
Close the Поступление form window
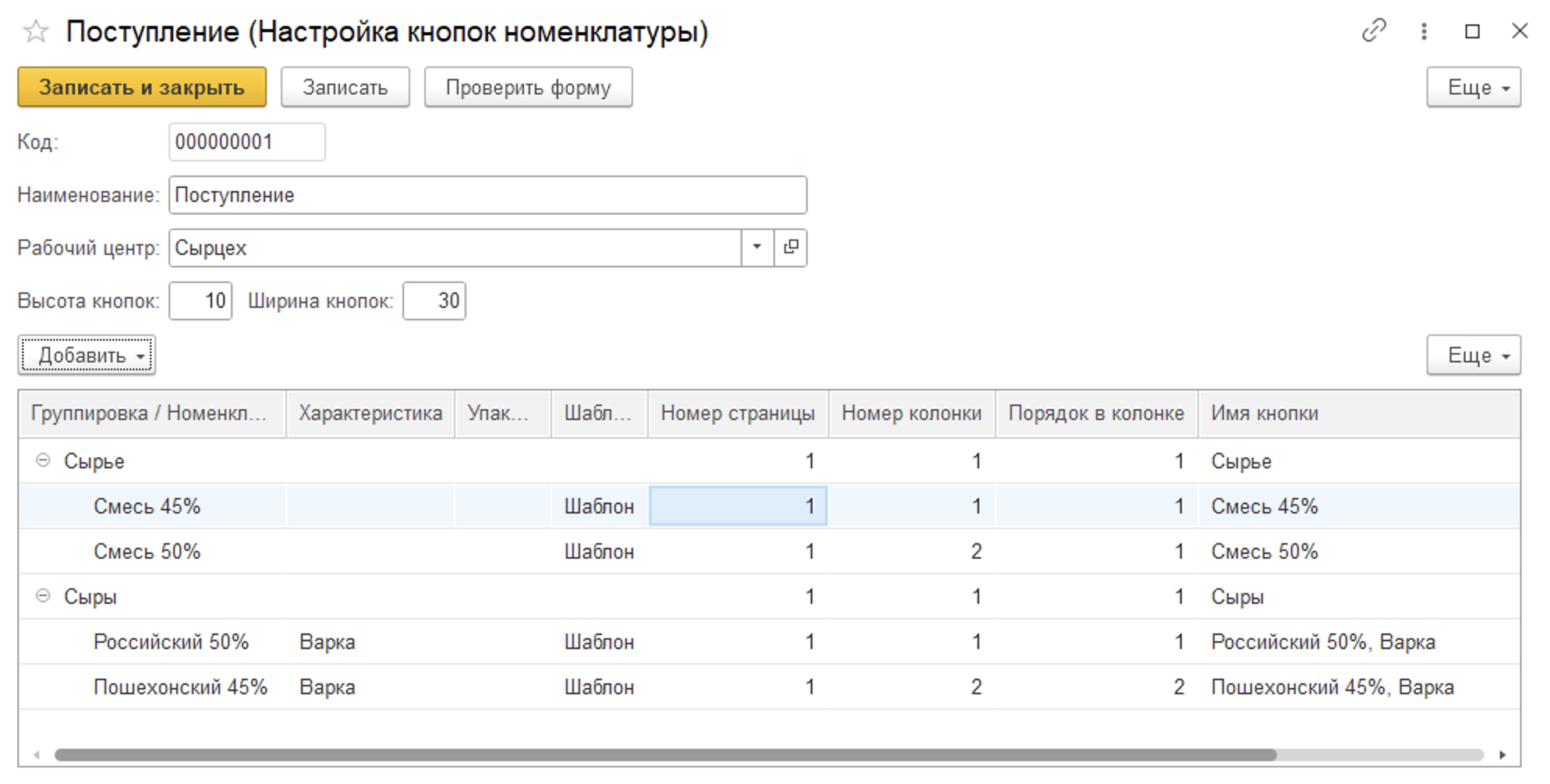(1520, 31)
